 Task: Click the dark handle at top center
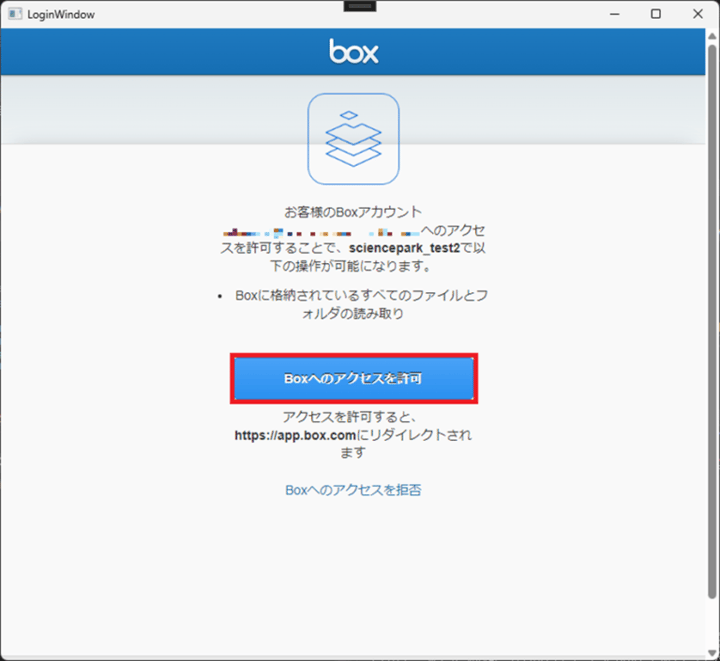coord(359,6)
